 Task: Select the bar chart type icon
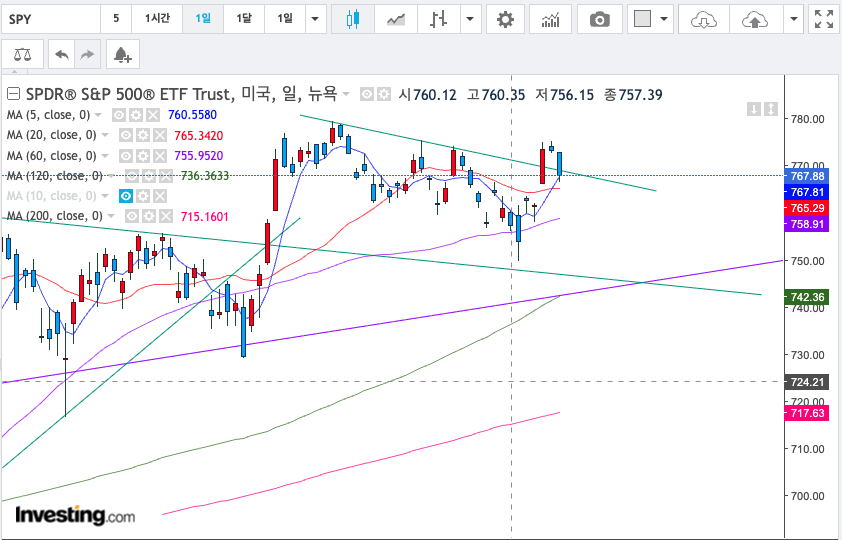click(x=438, y=20)
